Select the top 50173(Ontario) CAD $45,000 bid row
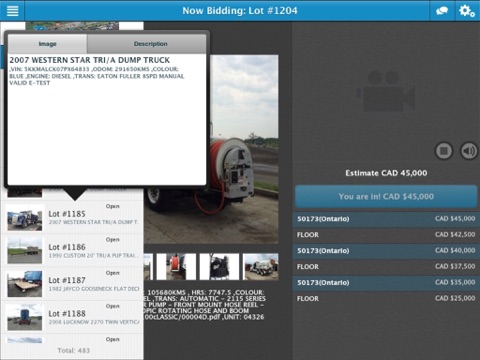The width and height of the screenshot is (480, 360). coord(386,219)
